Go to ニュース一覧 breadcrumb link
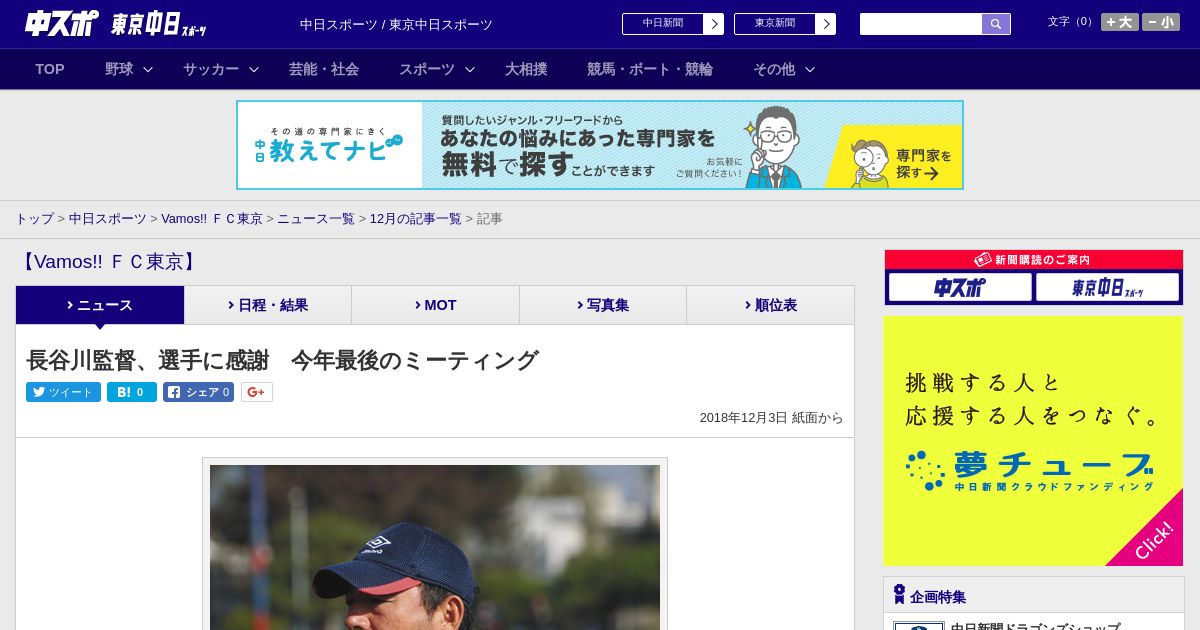The width and height of the screenshot is (1200, 630). click(316, 218)
